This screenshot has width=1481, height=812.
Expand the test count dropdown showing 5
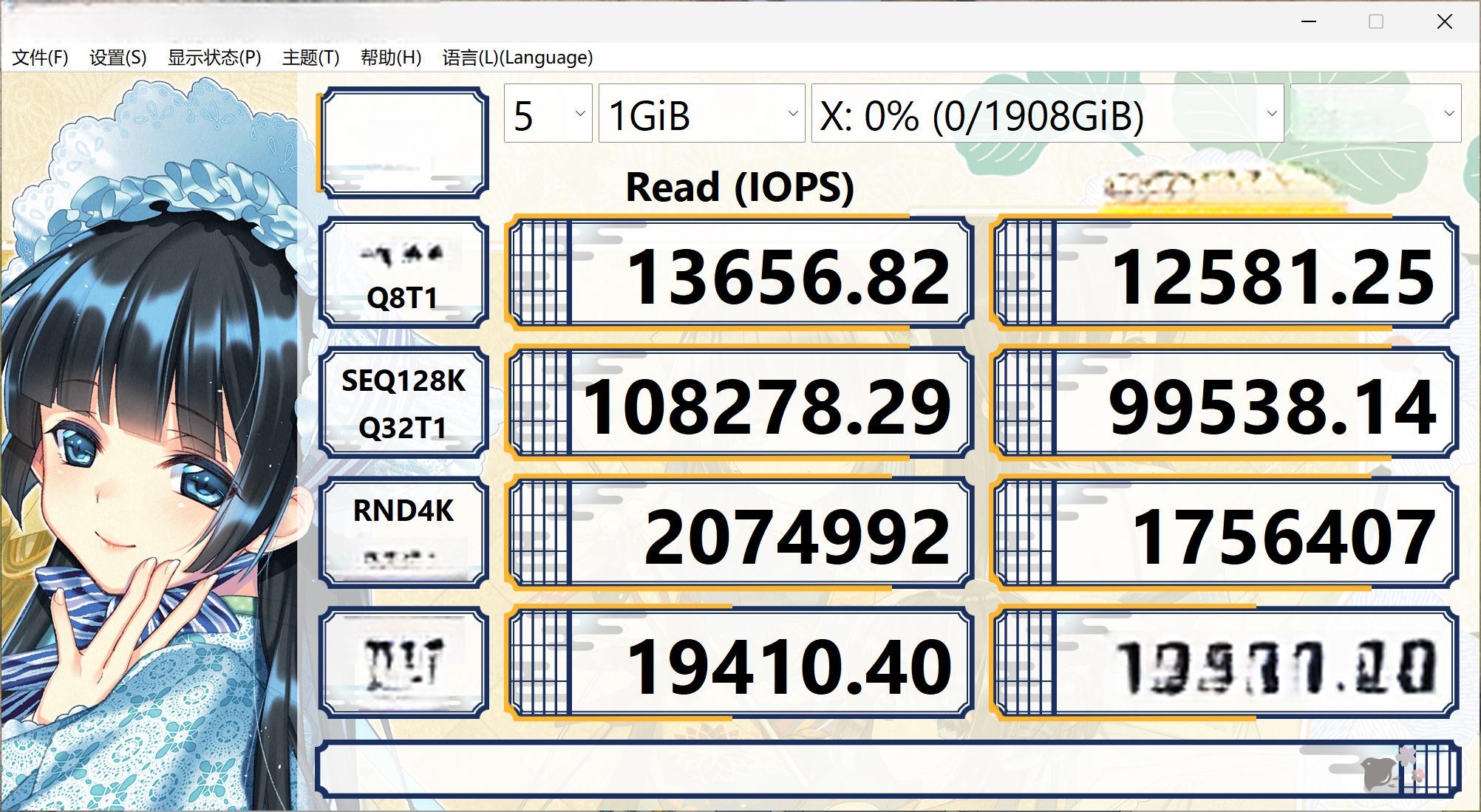(548, 113)
